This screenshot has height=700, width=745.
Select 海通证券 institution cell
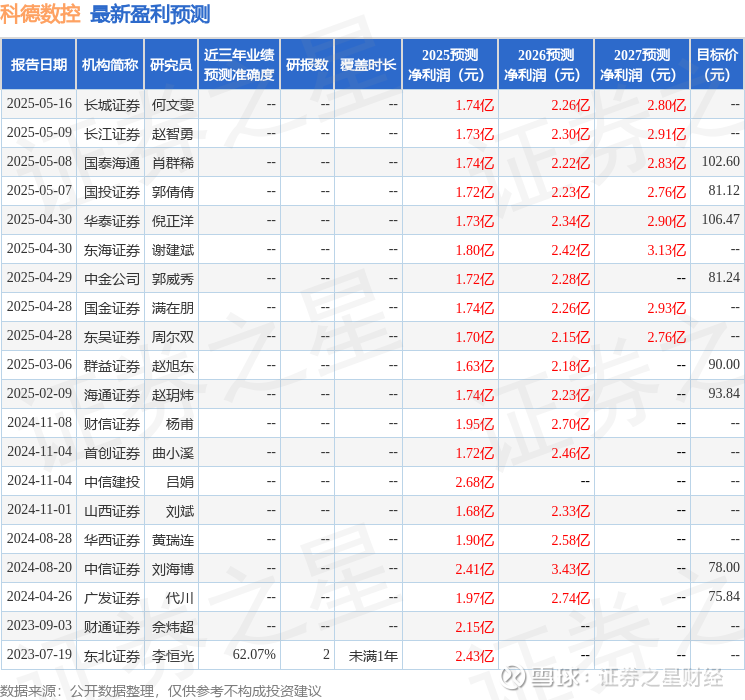point(112,395)
